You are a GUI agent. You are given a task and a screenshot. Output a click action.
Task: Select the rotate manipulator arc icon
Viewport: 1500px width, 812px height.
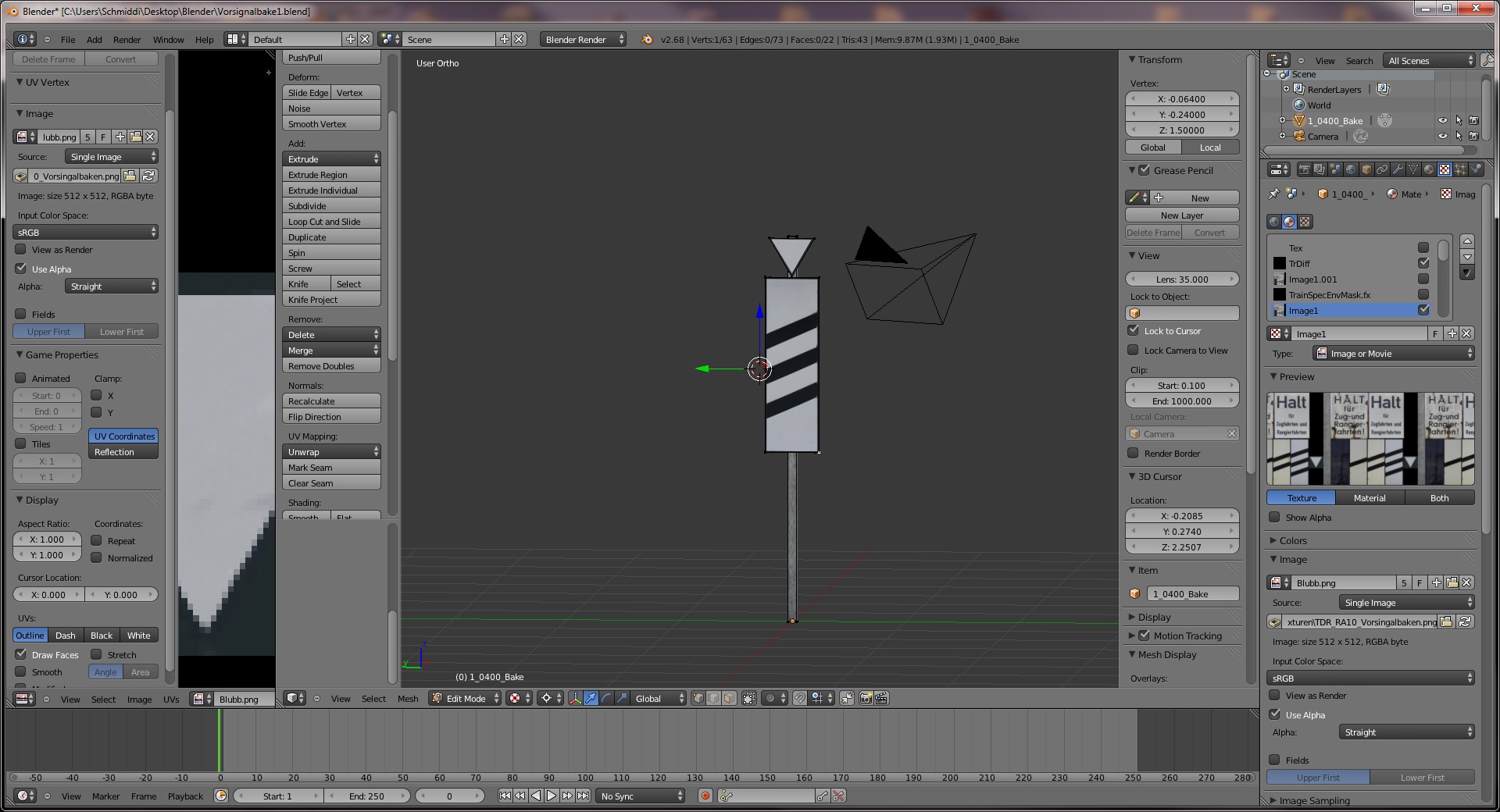606,699
